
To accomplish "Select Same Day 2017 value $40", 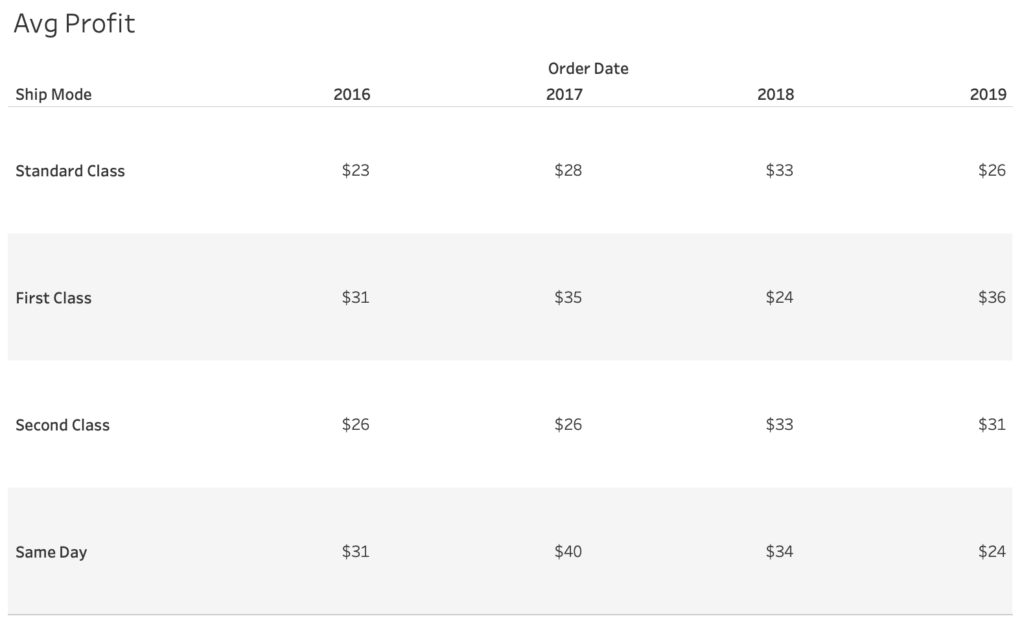I will [x=568, y=552].
